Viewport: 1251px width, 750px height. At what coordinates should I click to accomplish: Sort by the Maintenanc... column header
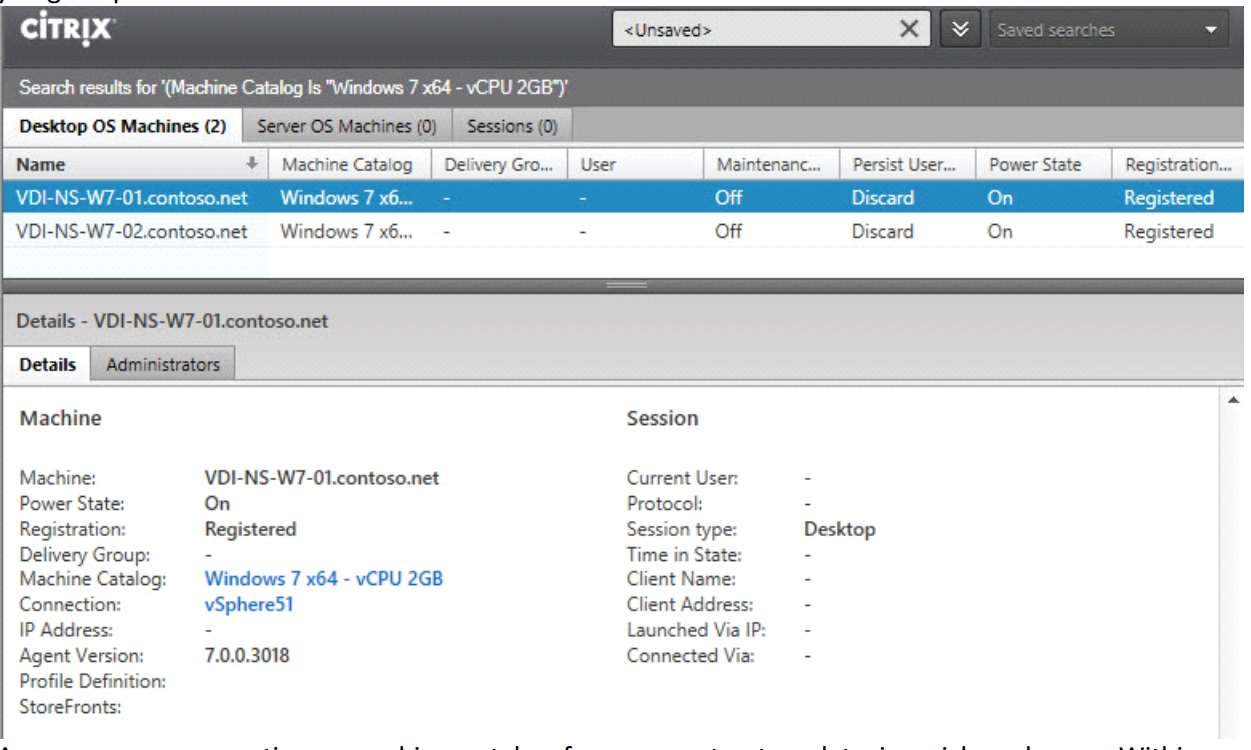coord(771,164)
